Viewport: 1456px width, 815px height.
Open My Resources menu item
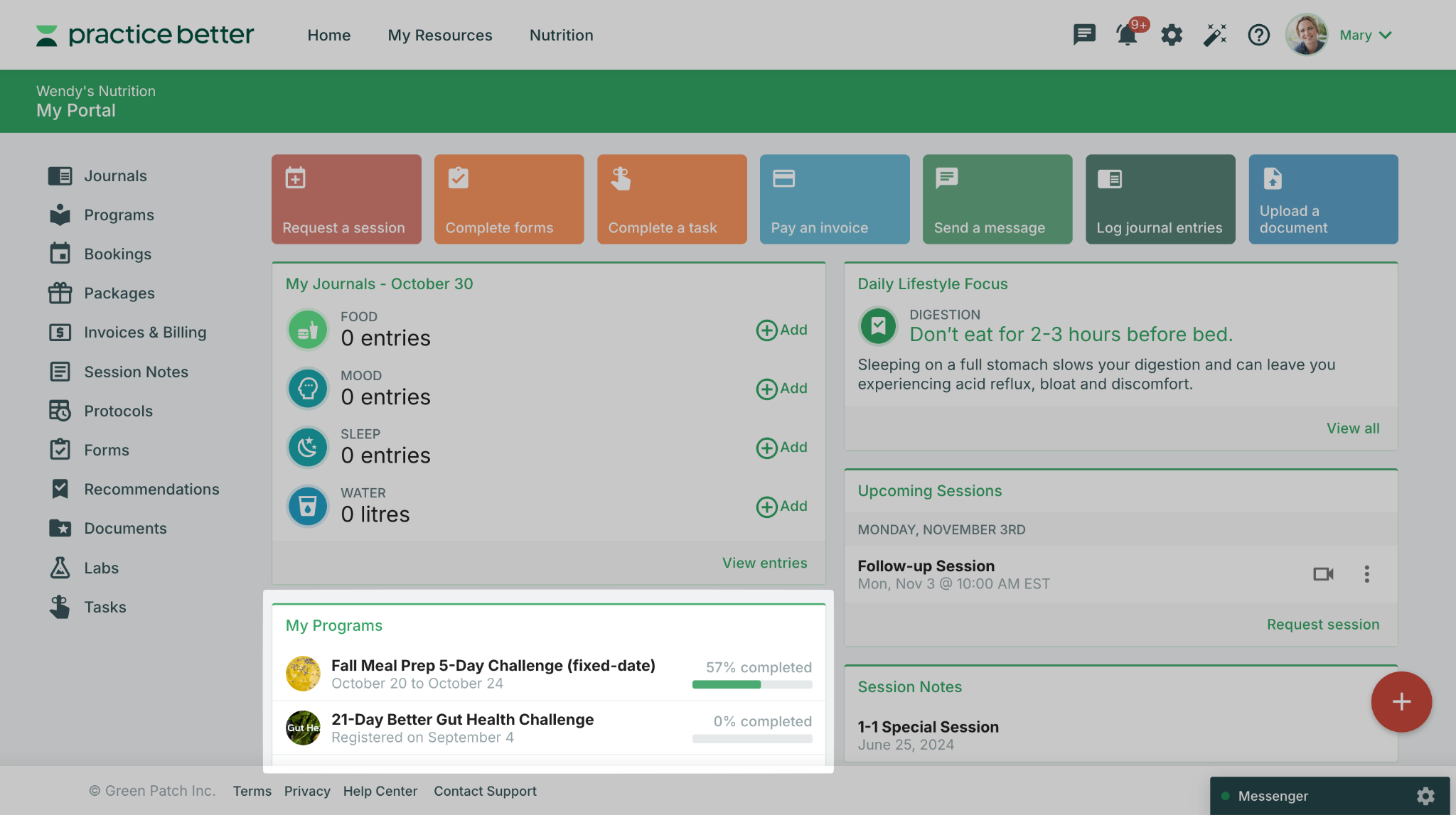point(439,35)
